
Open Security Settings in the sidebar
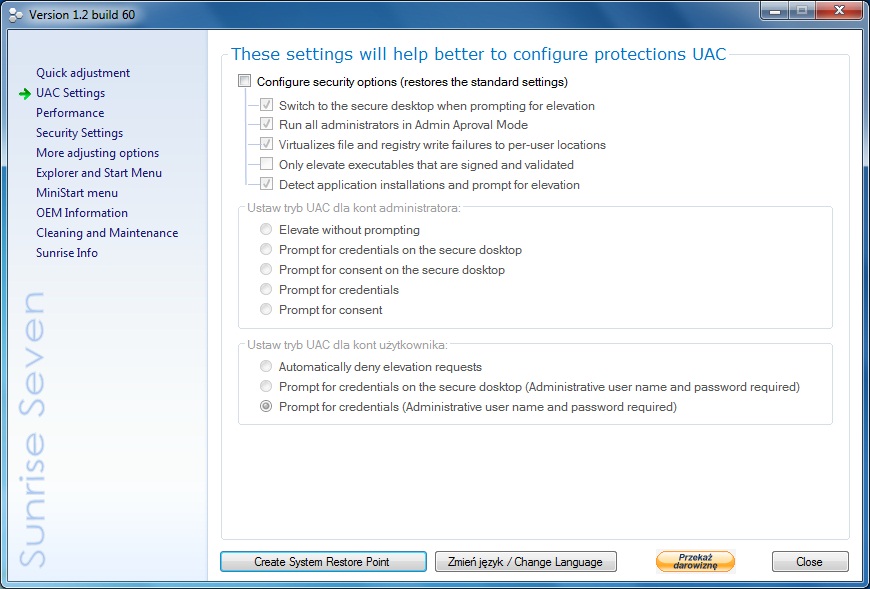click(80, 133)
